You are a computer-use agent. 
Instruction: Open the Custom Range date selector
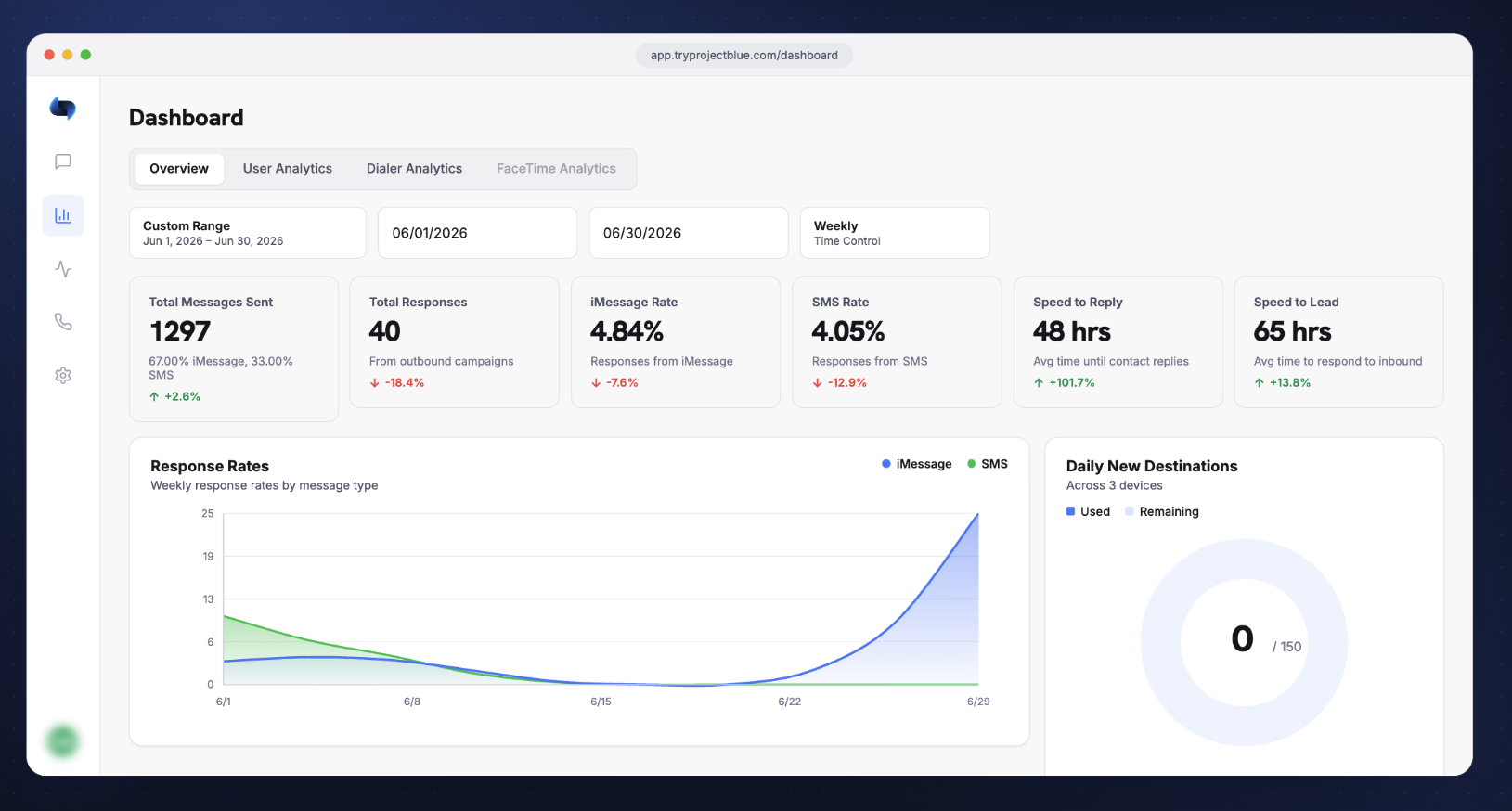pyautogui.click(x=248, y=233)
